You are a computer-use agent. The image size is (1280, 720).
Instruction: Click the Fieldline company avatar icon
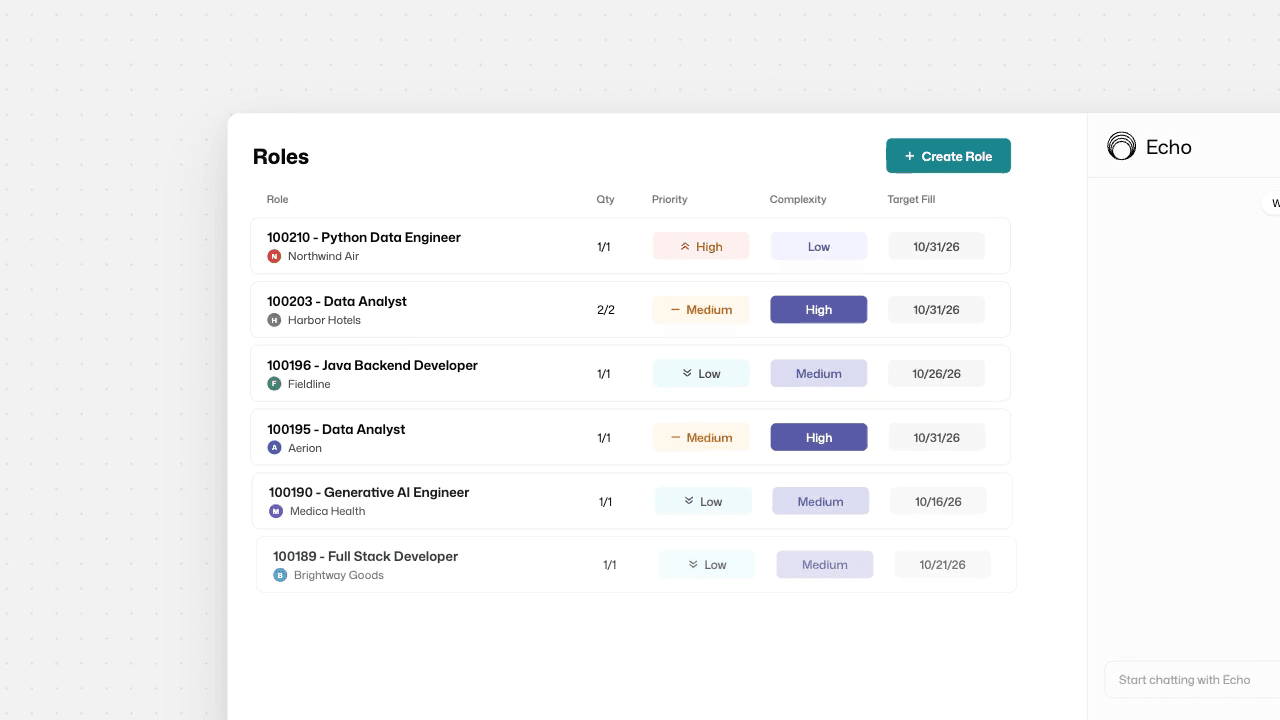(274, 384)
